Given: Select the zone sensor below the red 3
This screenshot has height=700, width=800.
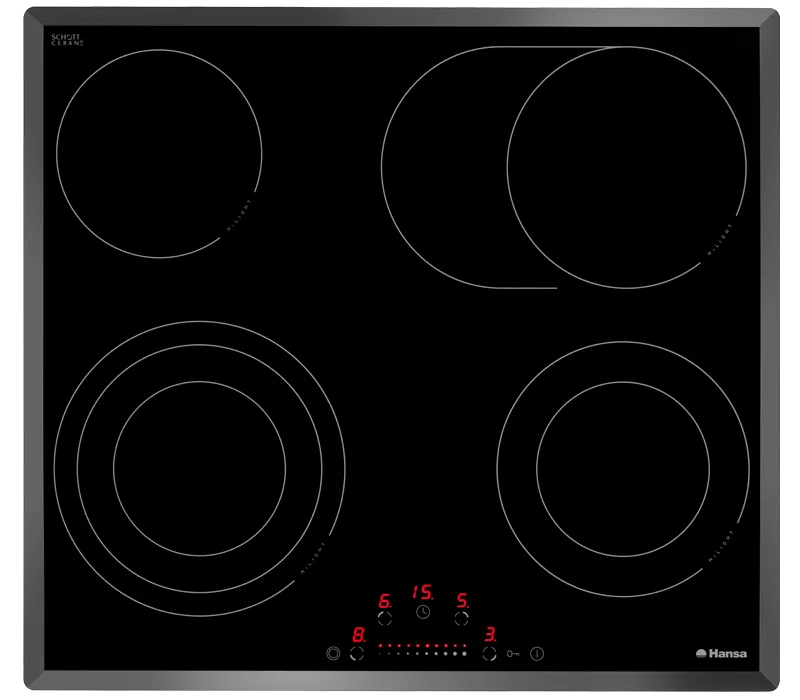Looking at the screenshot, I should tap(490, 654).
